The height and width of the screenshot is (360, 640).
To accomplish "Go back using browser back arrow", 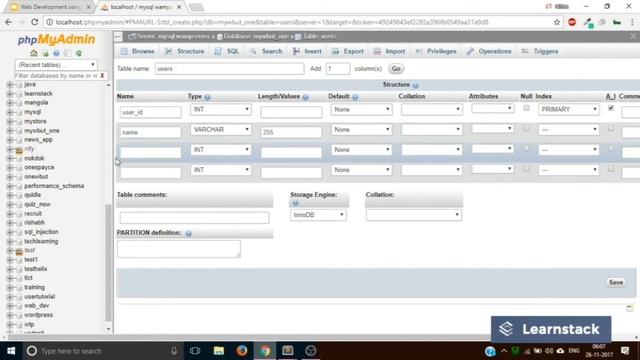I will coord(9,22).
